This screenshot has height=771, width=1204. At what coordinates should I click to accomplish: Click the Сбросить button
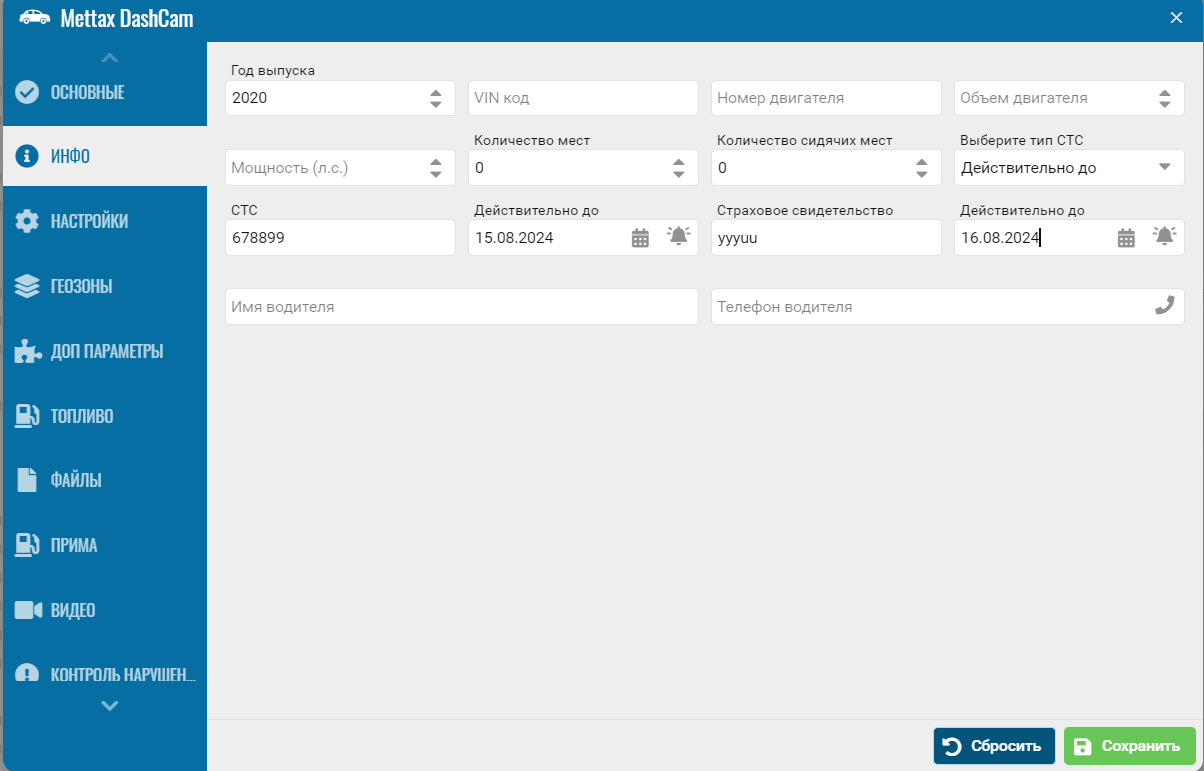993,746
